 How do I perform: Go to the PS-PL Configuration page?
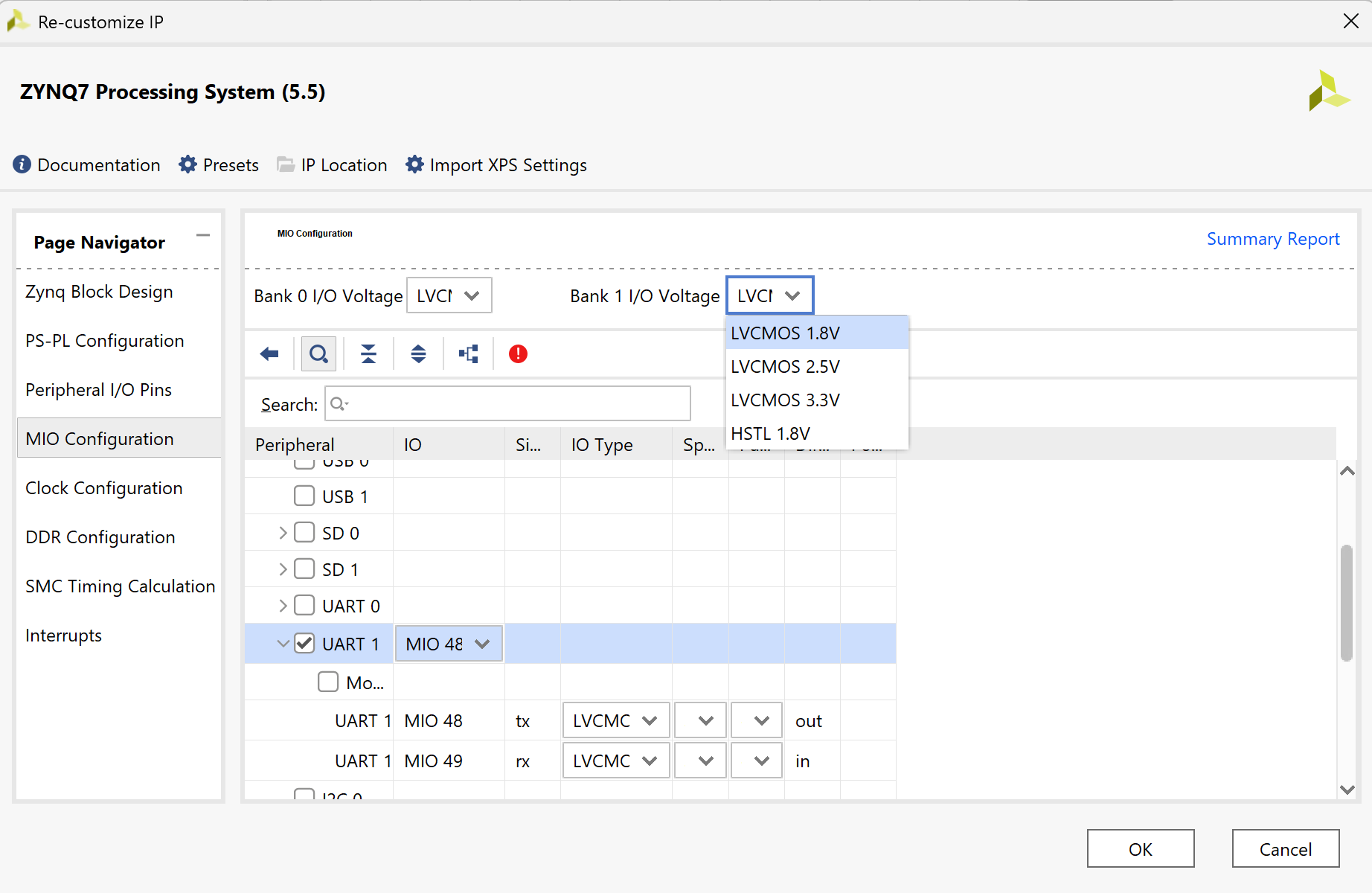[105, 341]
